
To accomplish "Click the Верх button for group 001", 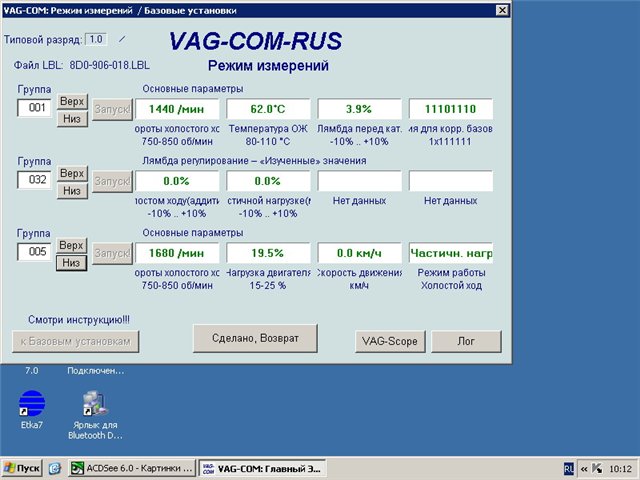I will tap(72, 101).
